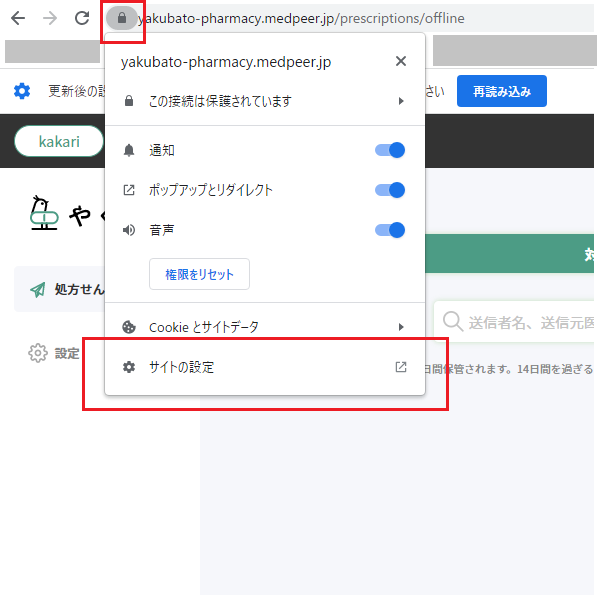Viewport: 597px width, 595px height.
Task: Open Cookie とサイトデータ submenu
Action: point(265,327)
